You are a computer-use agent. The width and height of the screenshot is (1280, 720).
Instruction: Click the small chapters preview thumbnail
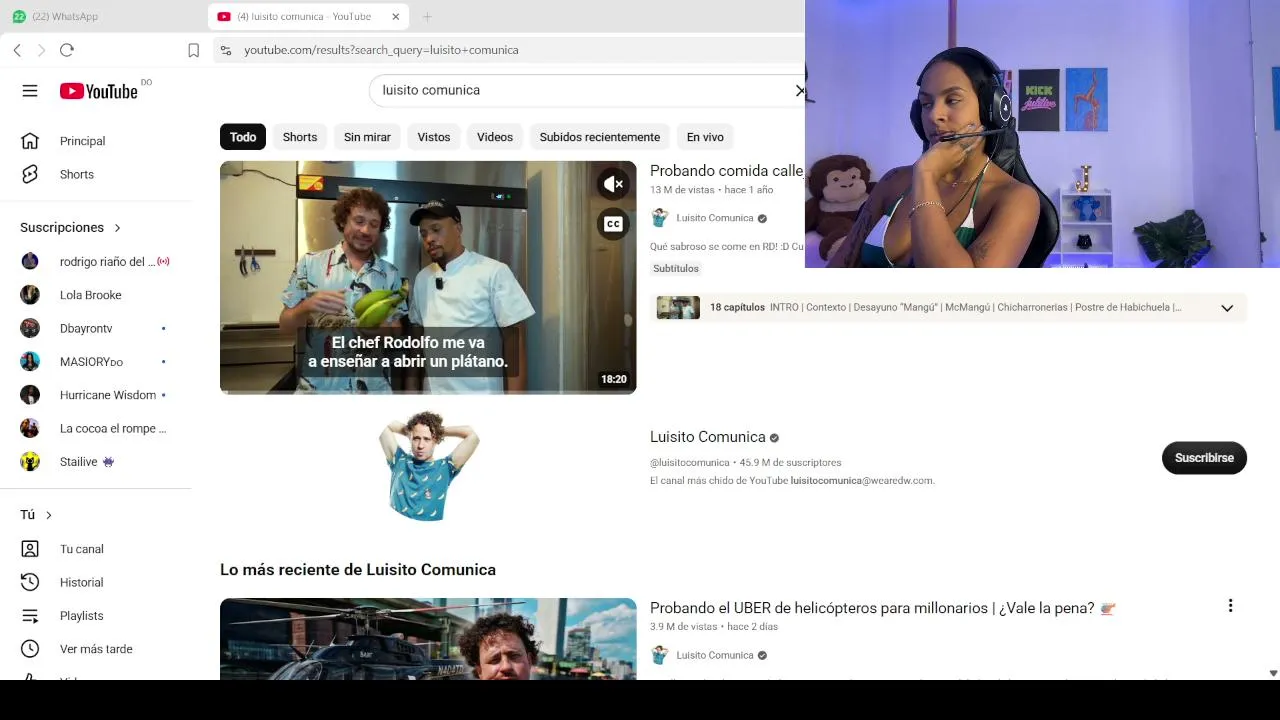(678, 308)
